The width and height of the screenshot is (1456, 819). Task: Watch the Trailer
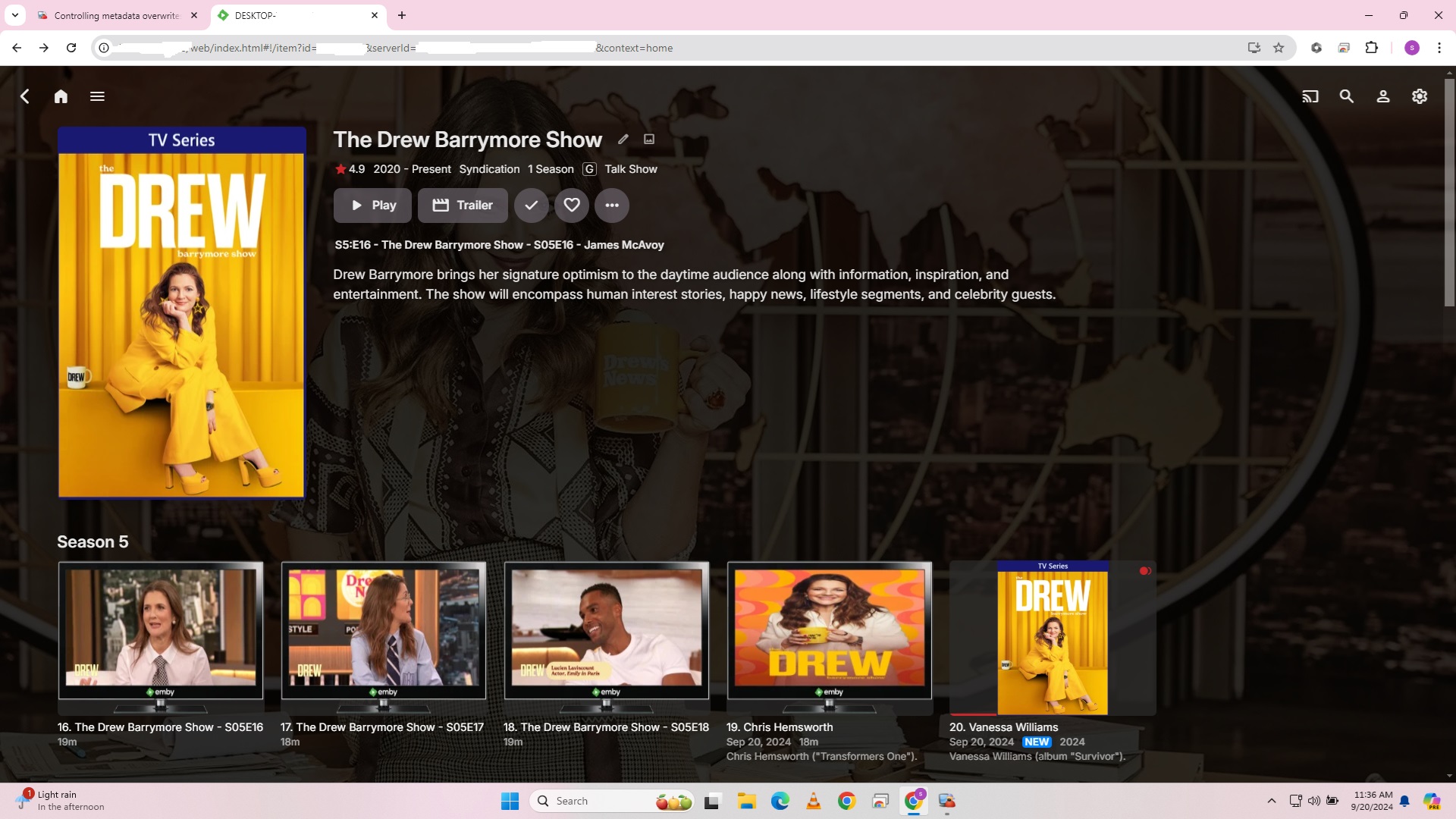[x=463, y=206]
